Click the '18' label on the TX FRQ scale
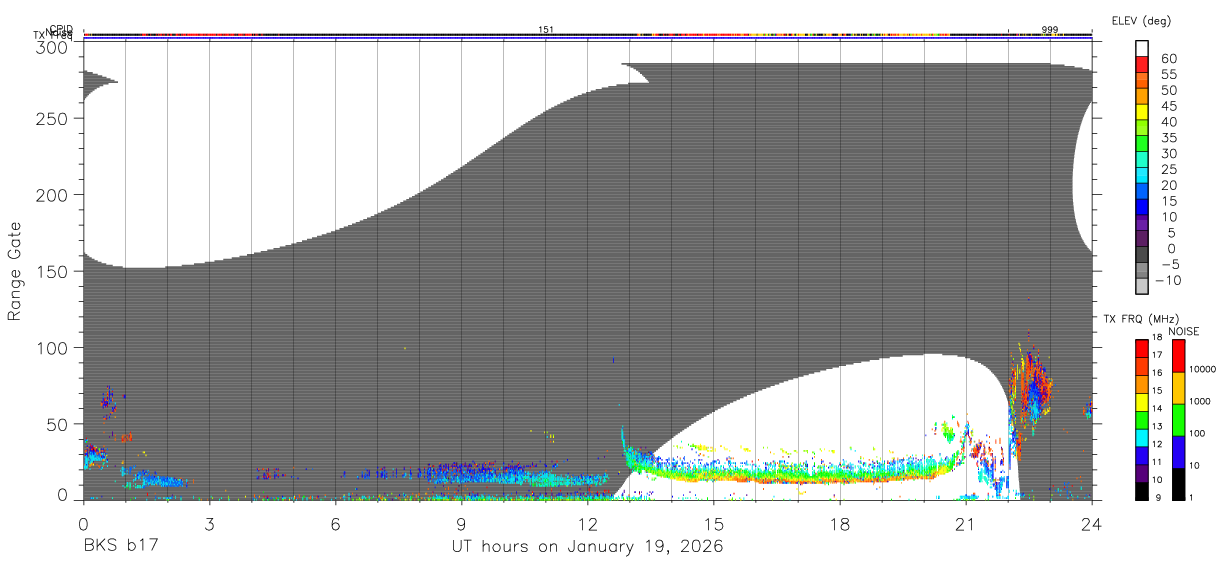 coord(1159,339)
